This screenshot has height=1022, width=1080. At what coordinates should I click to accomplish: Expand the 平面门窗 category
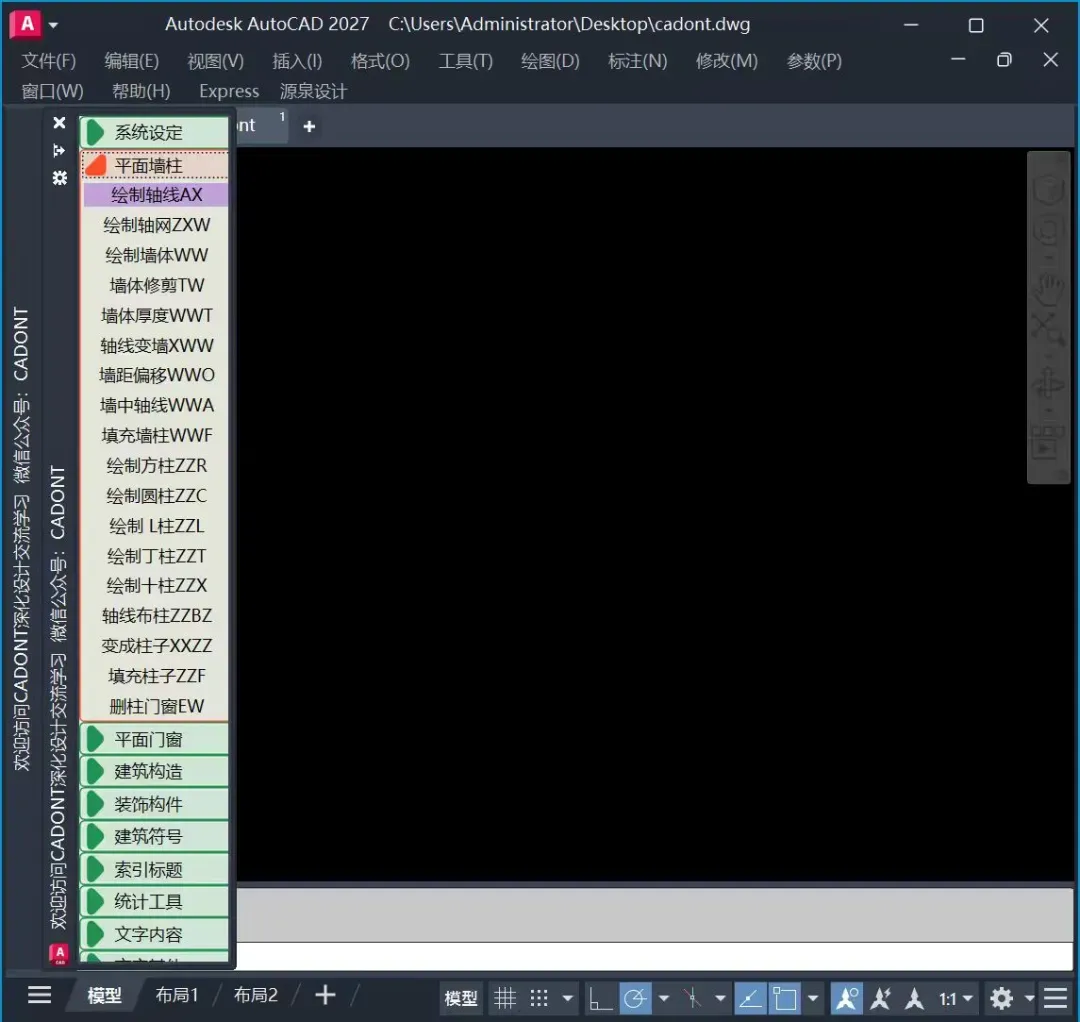click(154, 739)
